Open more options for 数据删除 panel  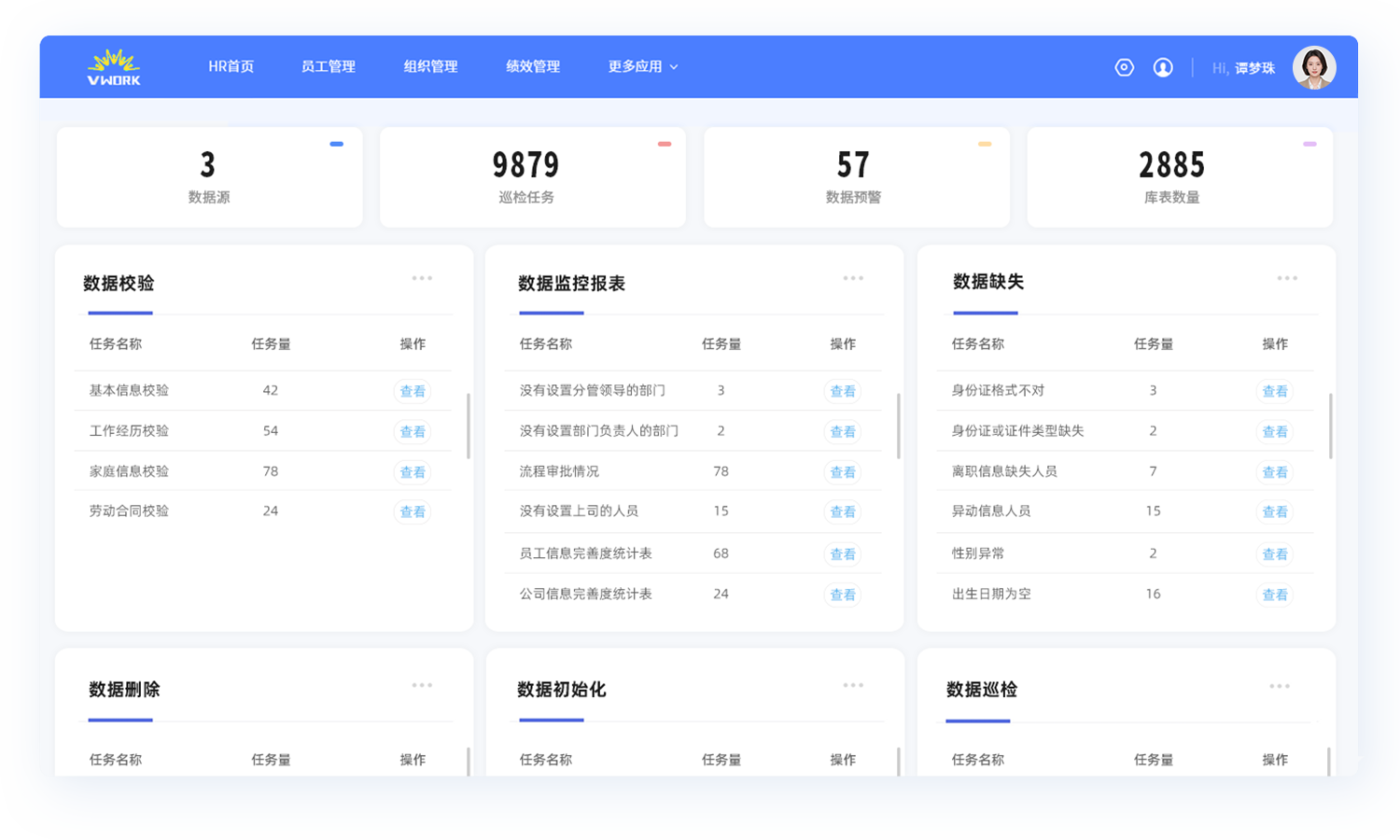pos(422,685)
